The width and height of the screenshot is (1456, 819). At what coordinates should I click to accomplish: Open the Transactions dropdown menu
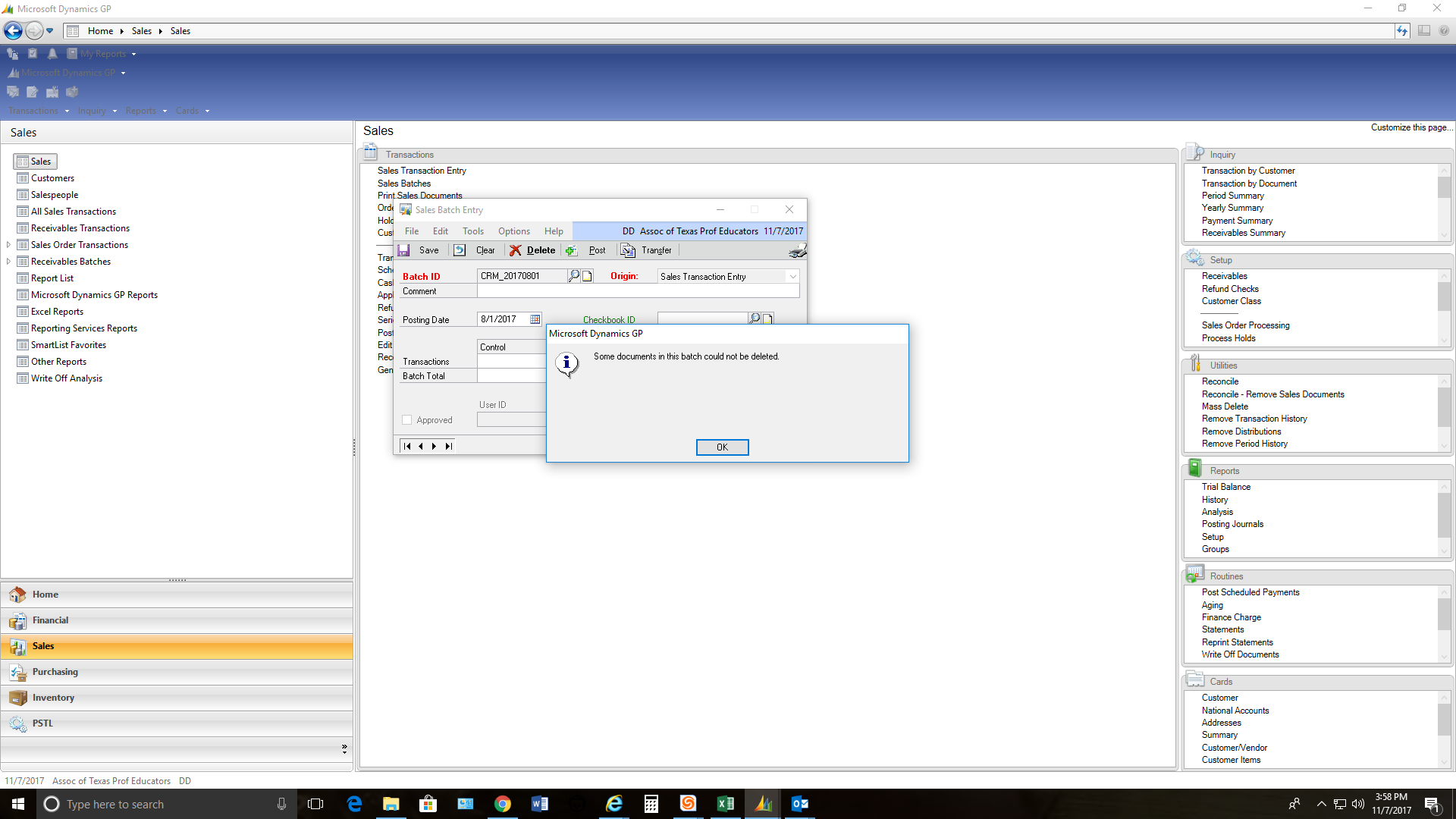point(39,111)
